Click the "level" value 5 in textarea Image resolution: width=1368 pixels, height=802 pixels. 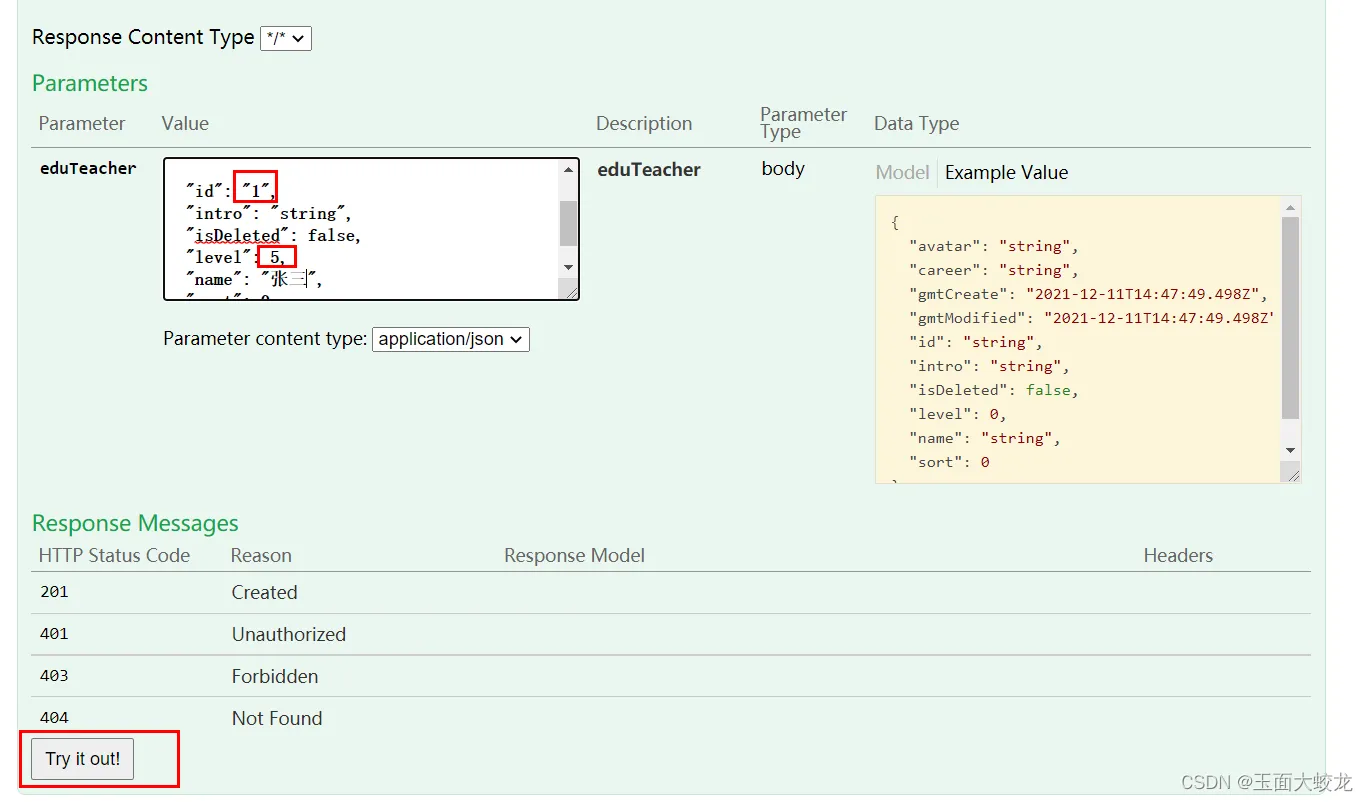click(276, 258)
